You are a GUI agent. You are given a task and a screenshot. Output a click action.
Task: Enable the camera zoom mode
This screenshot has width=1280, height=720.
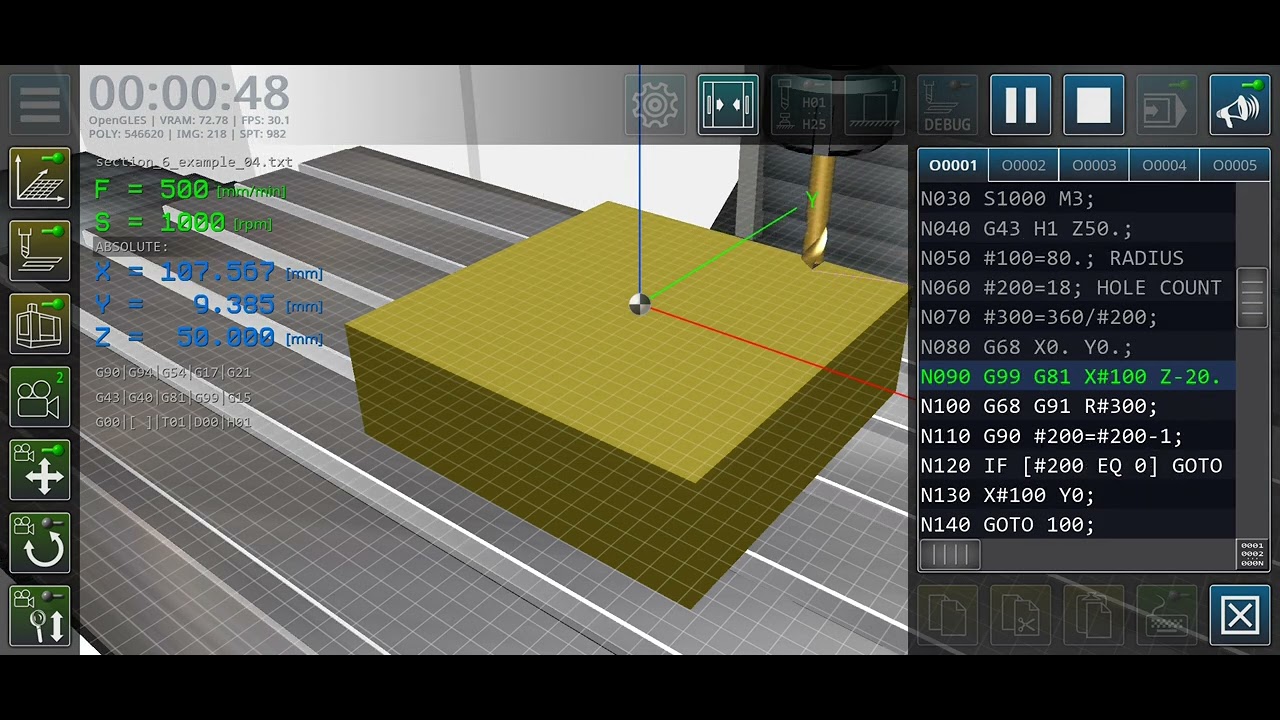40,616
